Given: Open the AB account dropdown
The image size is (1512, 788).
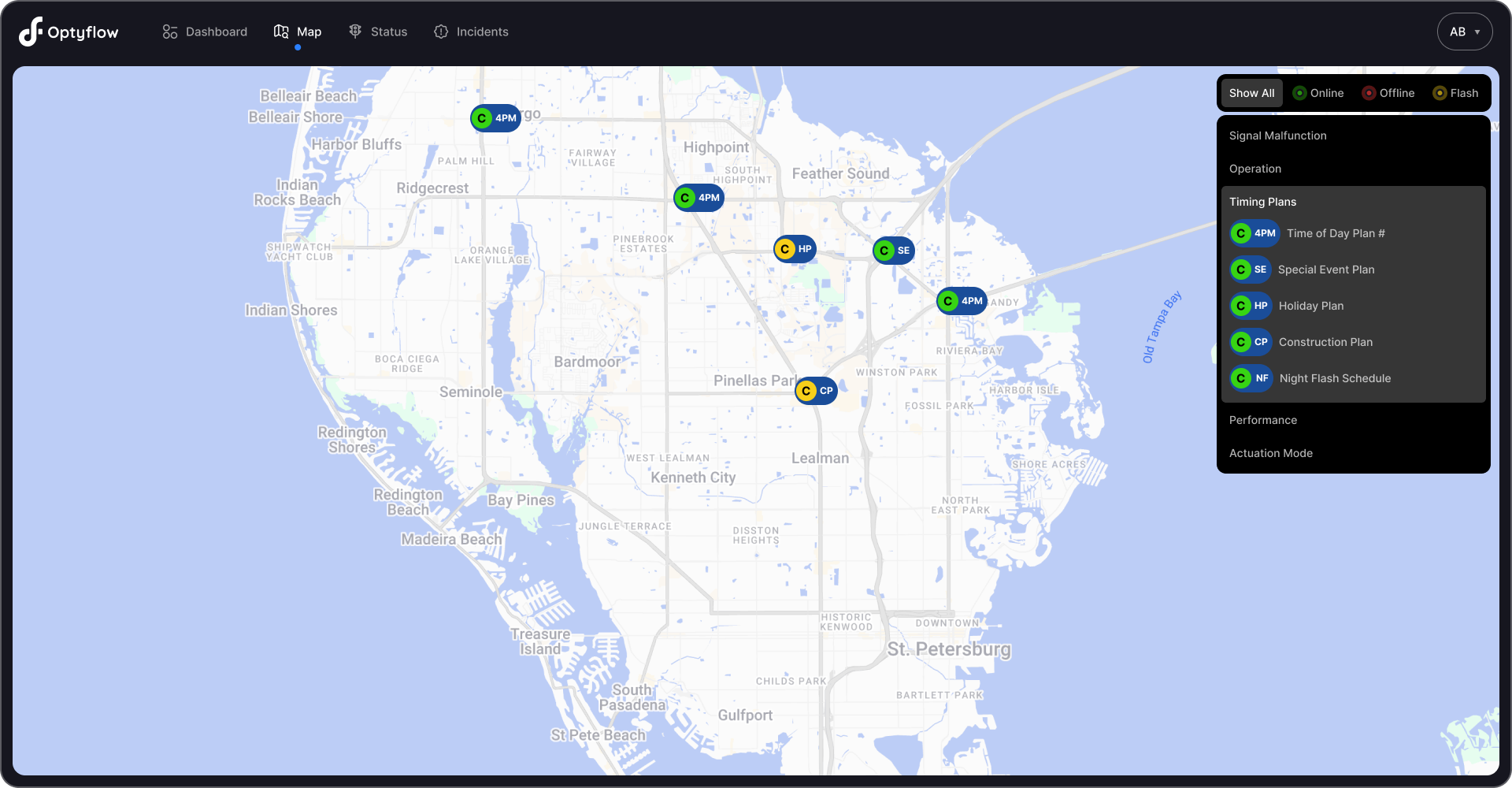Looking at the screenshot, I should click(1464, 32).
